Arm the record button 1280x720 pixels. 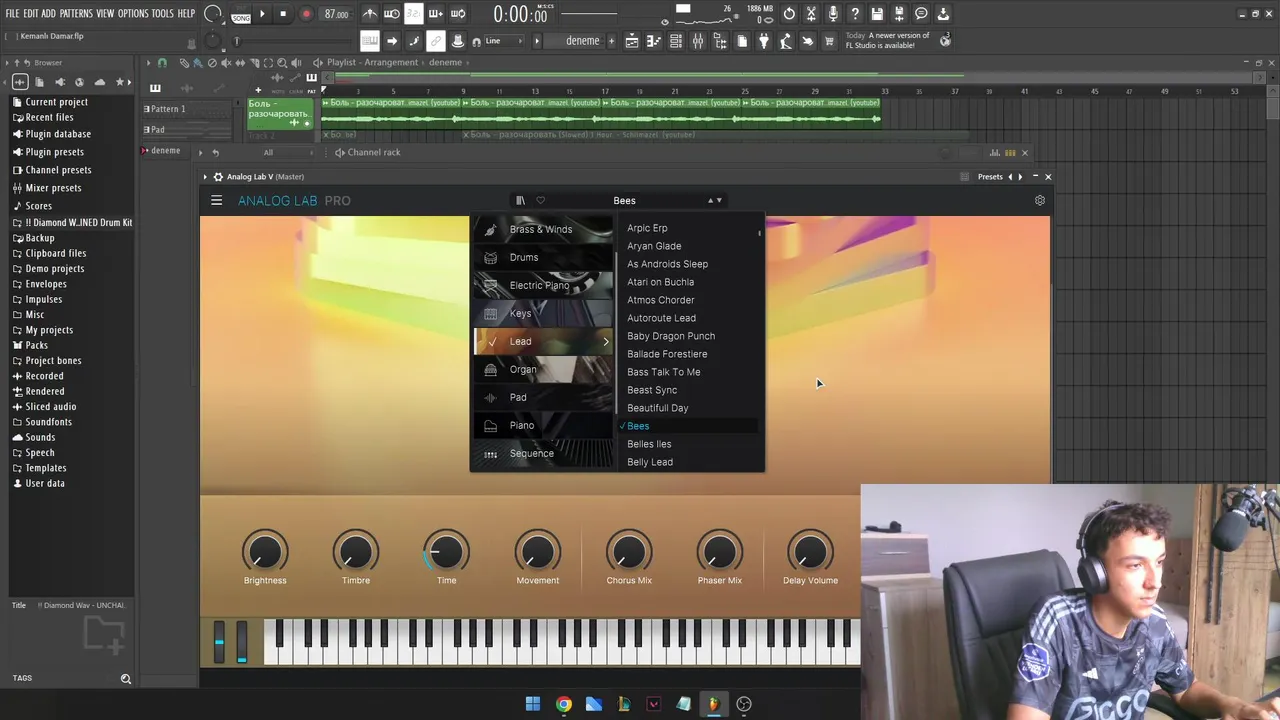[306, 14]
